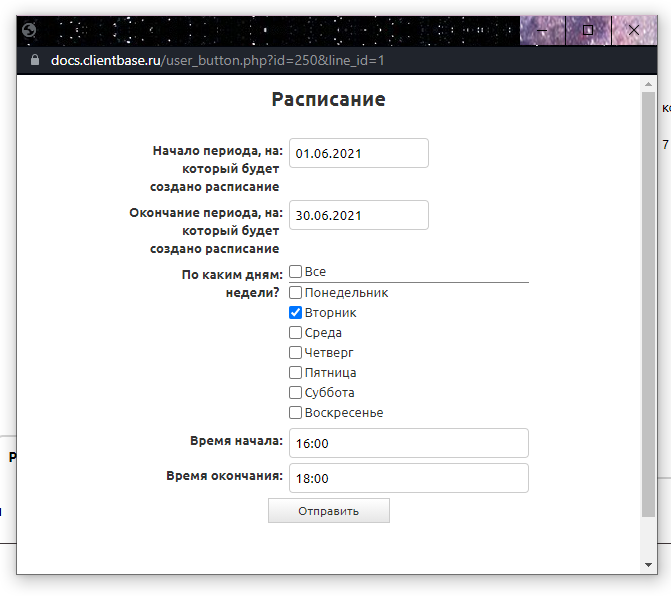Image resolution: width=671 pixels, height=596 pixels.
Task: Select the "Четверг" checkbox
Action: point(296,353)
